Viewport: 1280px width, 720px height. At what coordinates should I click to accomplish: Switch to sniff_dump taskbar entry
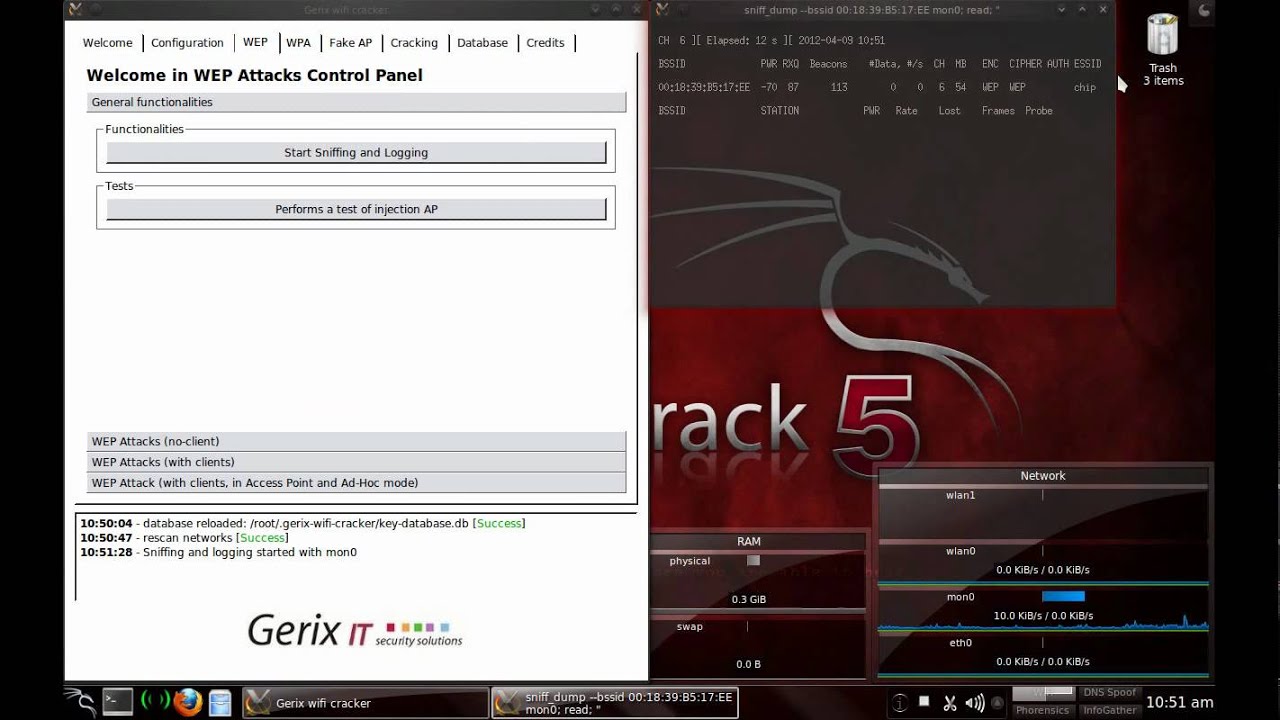point(615,703)
